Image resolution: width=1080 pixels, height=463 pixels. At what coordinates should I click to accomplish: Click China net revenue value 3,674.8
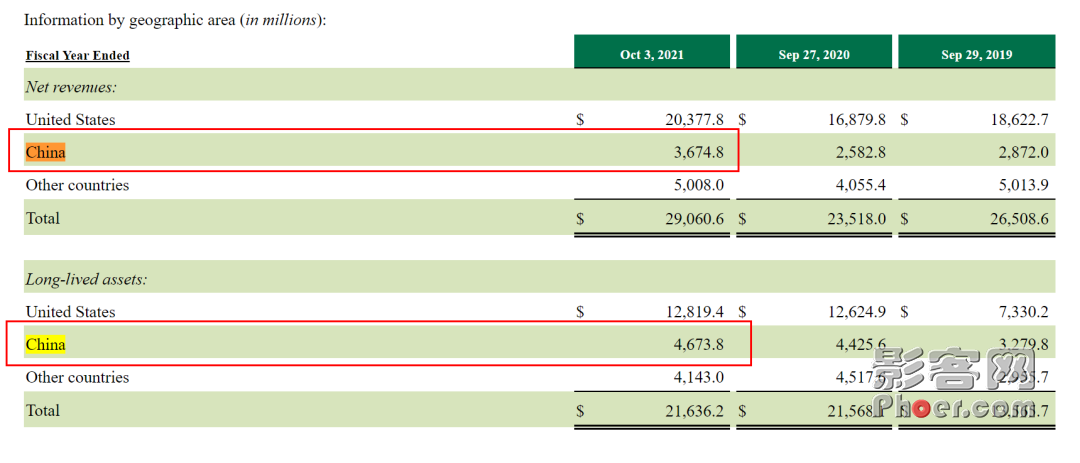698,152
